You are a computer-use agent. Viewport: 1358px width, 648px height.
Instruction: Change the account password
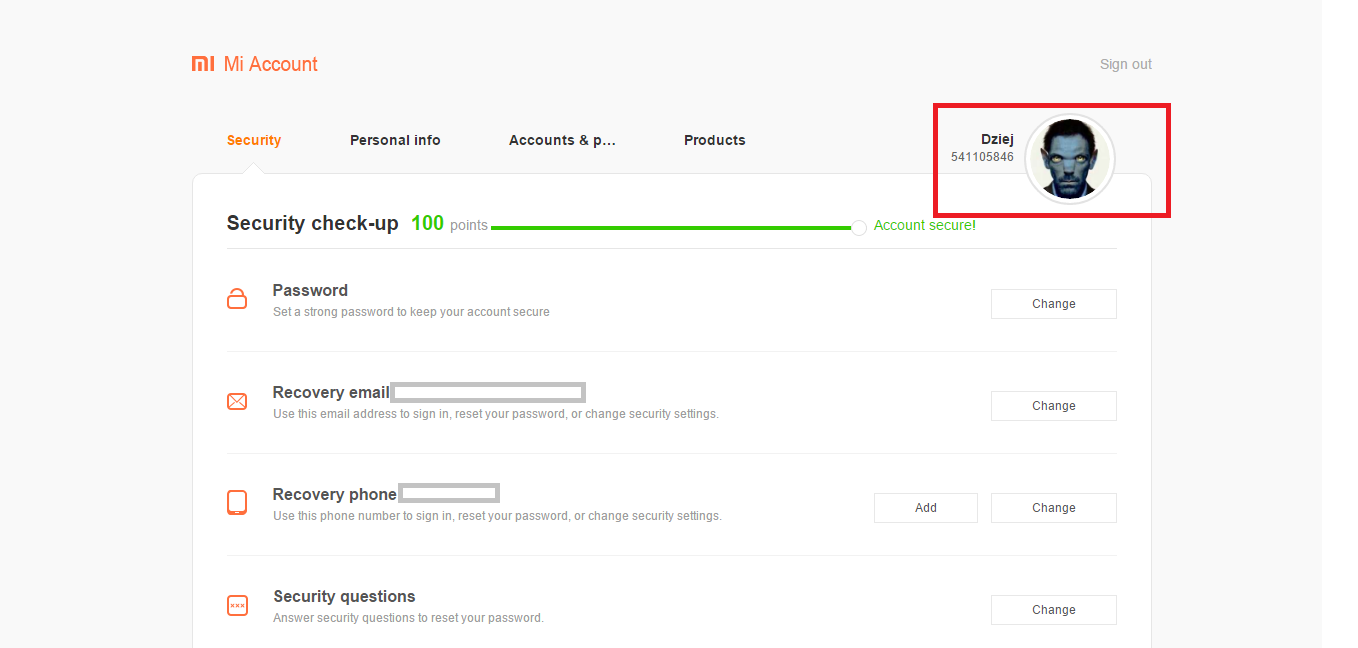point(1053,304)
